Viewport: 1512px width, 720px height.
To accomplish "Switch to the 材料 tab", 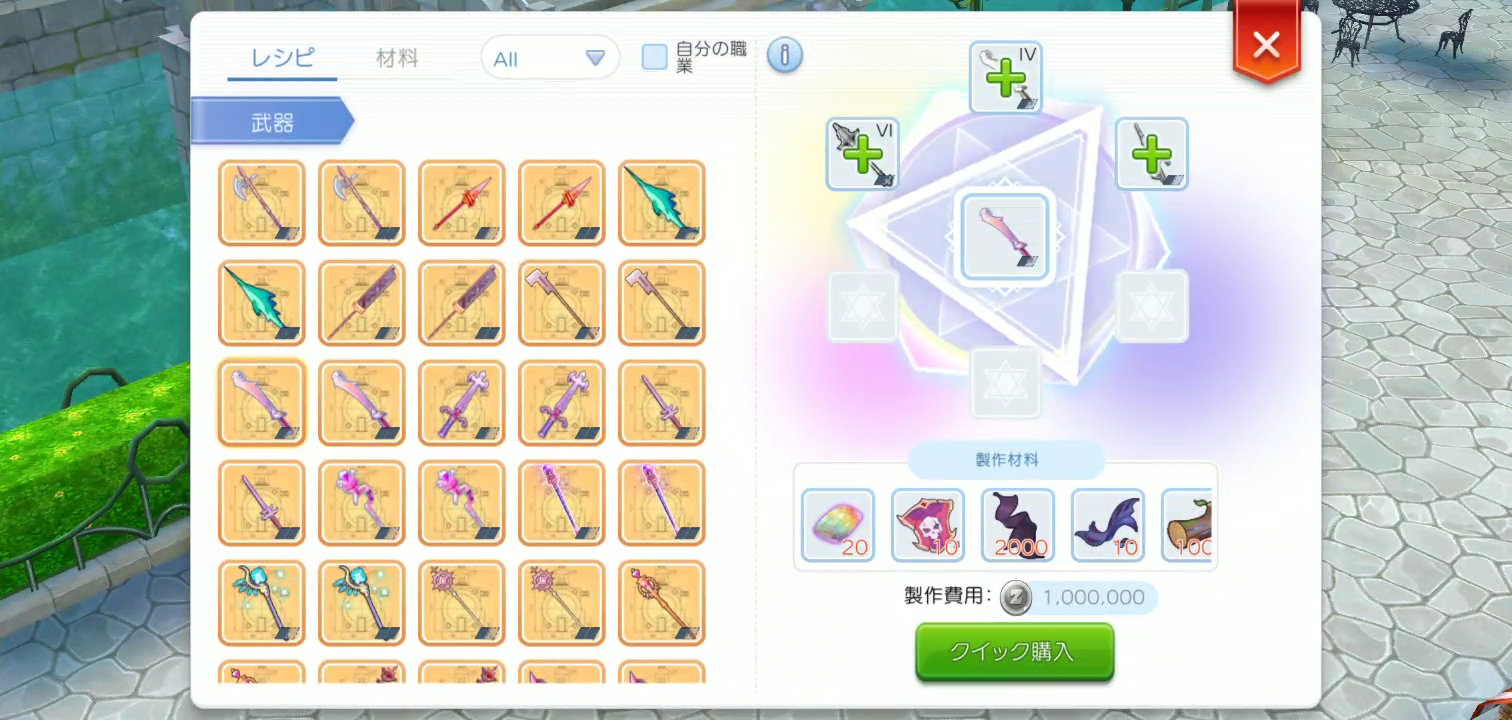I will click(x=397, y=58).
